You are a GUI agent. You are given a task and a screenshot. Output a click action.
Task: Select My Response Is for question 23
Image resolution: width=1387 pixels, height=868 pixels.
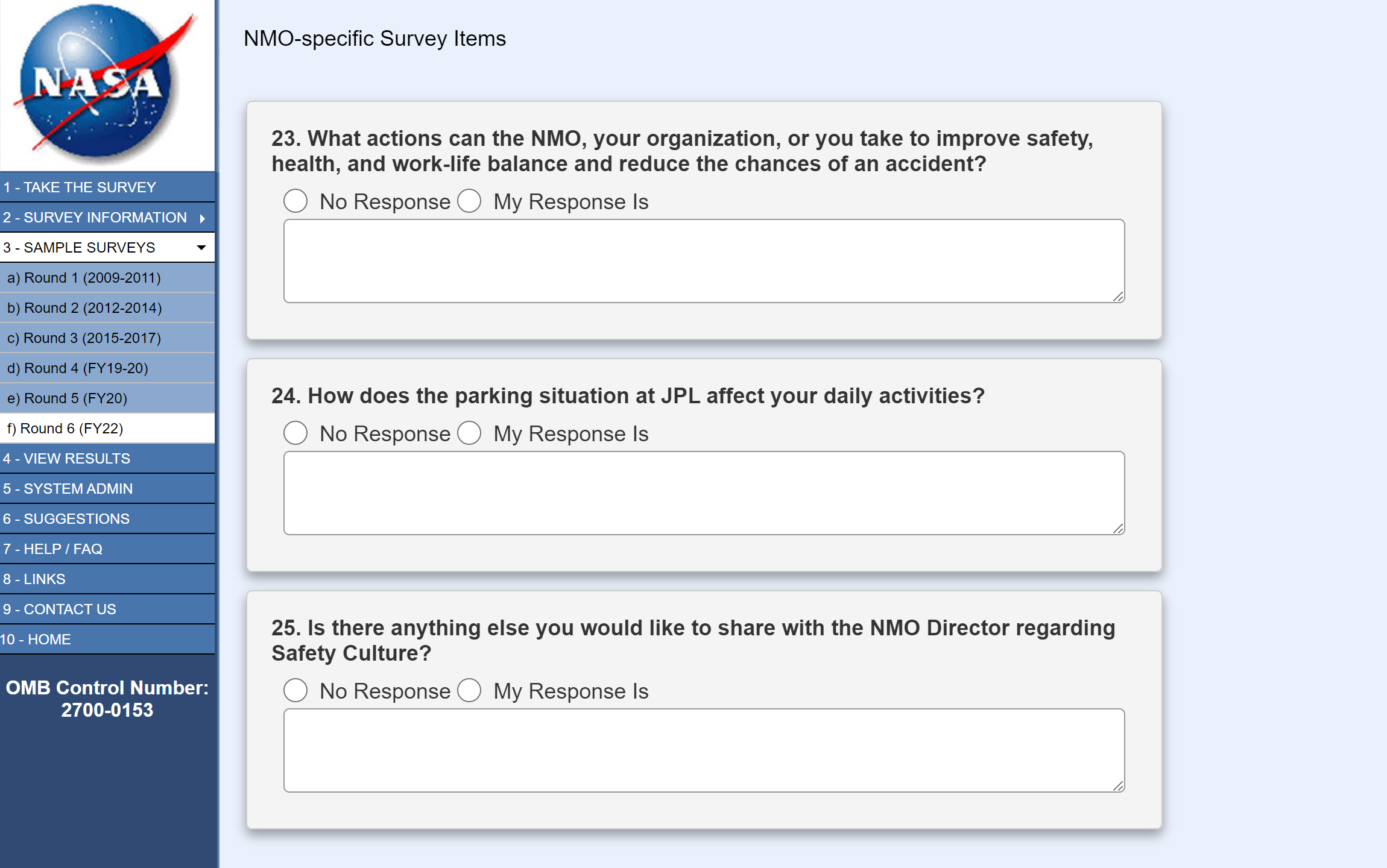[469, 201]
